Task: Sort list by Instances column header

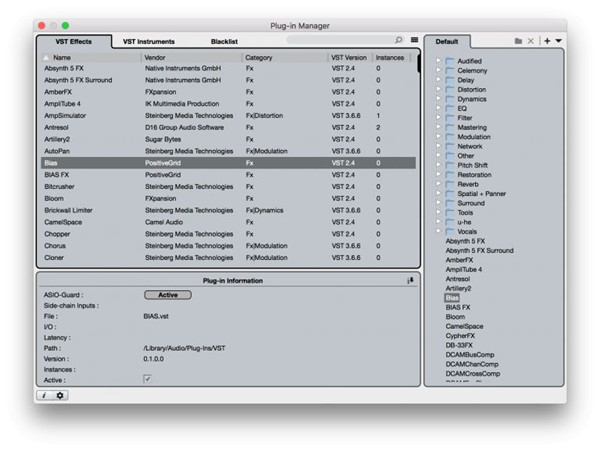Action: [x=391, y=57]
